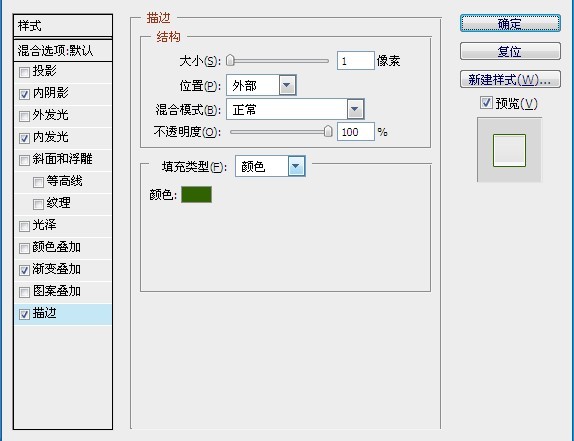Tick the 外发光 outer glow checkbox
This screenshot has width=574, height=441.
click(x=24, y=116)
